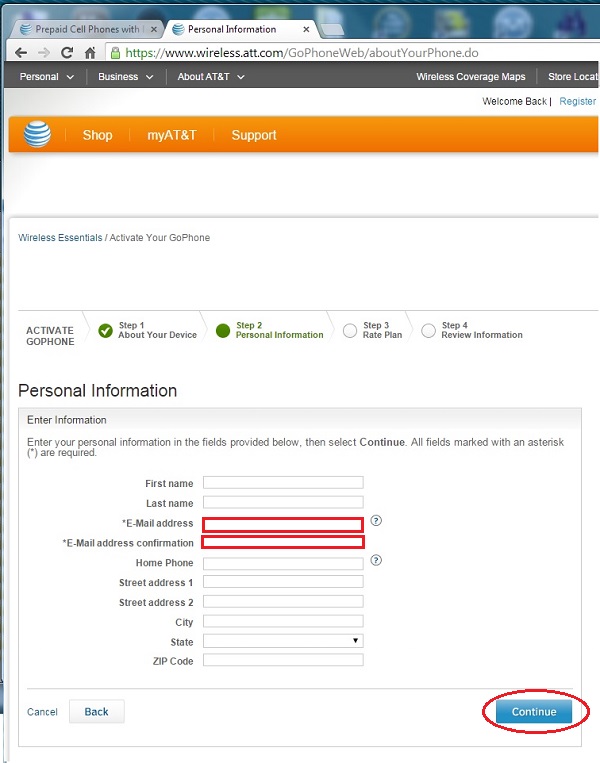Close the Personal Information tab
This screenshot has height=763, width=600.
306,30
